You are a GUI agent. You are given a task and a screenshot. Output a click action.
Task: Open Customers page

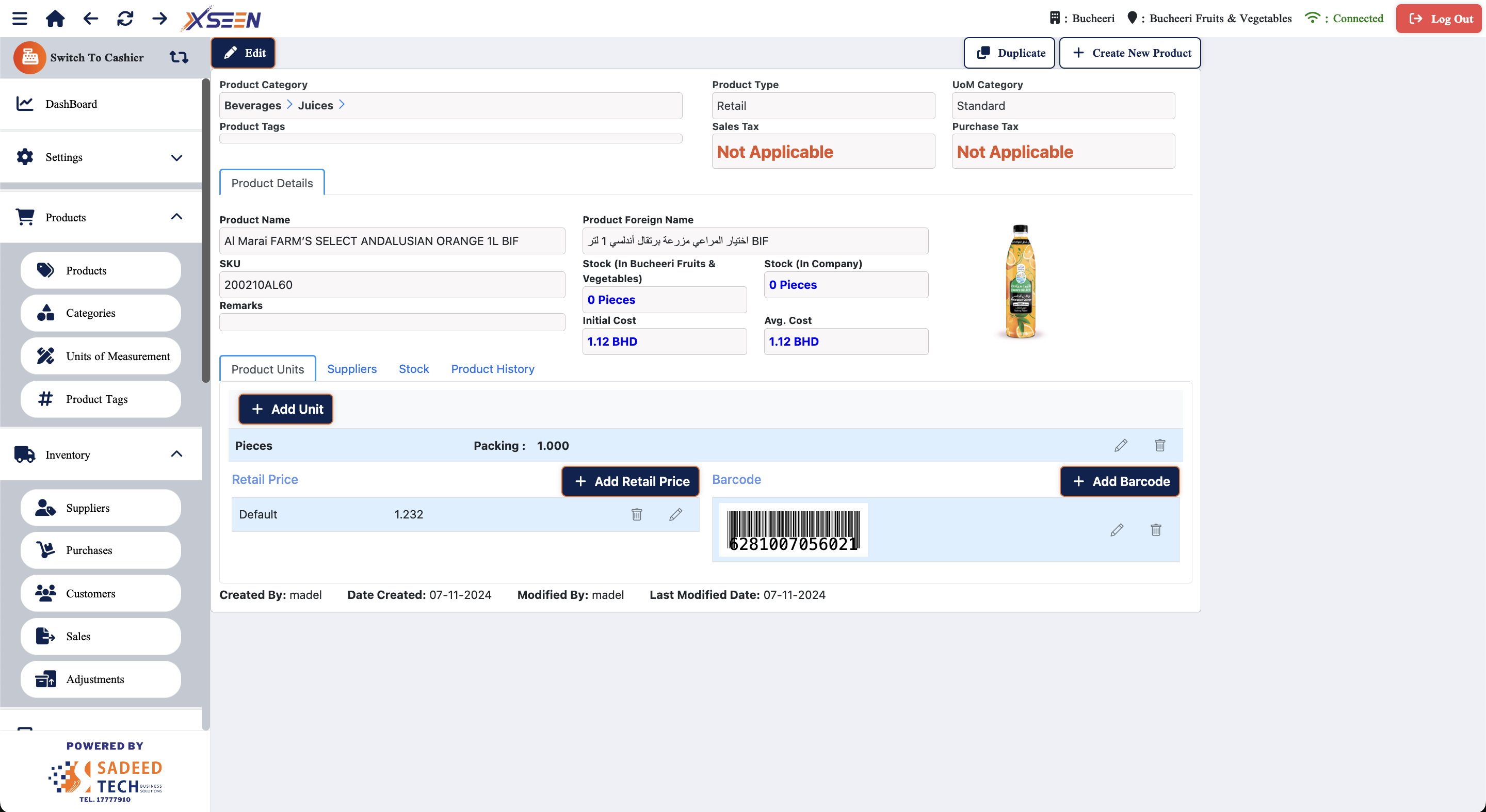point(101,593)
